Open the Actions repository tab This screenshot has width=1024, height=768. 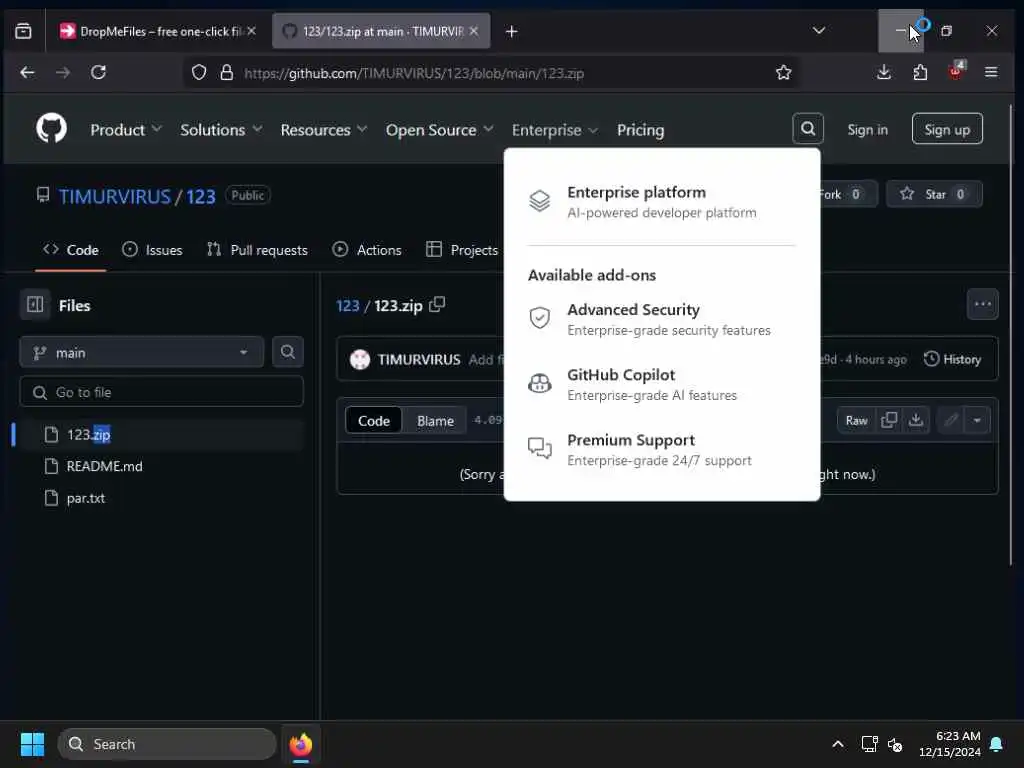coord(366,249)
